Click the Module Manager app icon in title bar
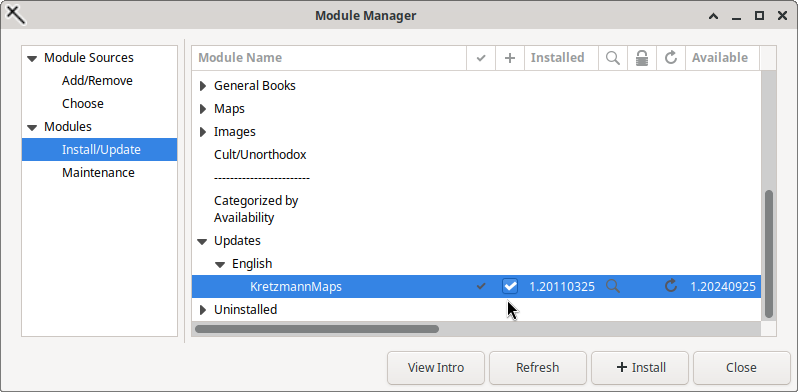Screen dimensions: 798x392 coord(15,15)
